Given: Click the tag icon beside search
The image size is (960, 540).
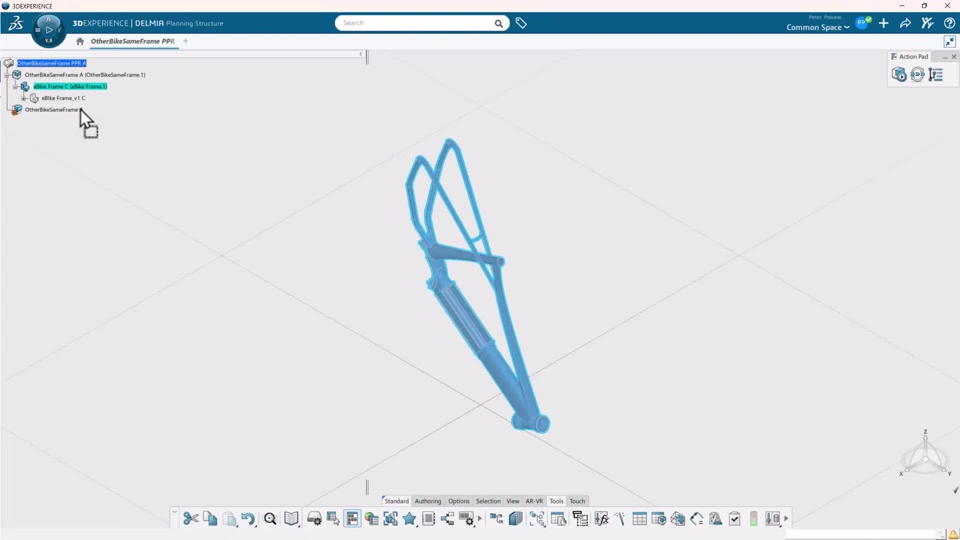Looking at the screenshot, I should tap(521, 23).
